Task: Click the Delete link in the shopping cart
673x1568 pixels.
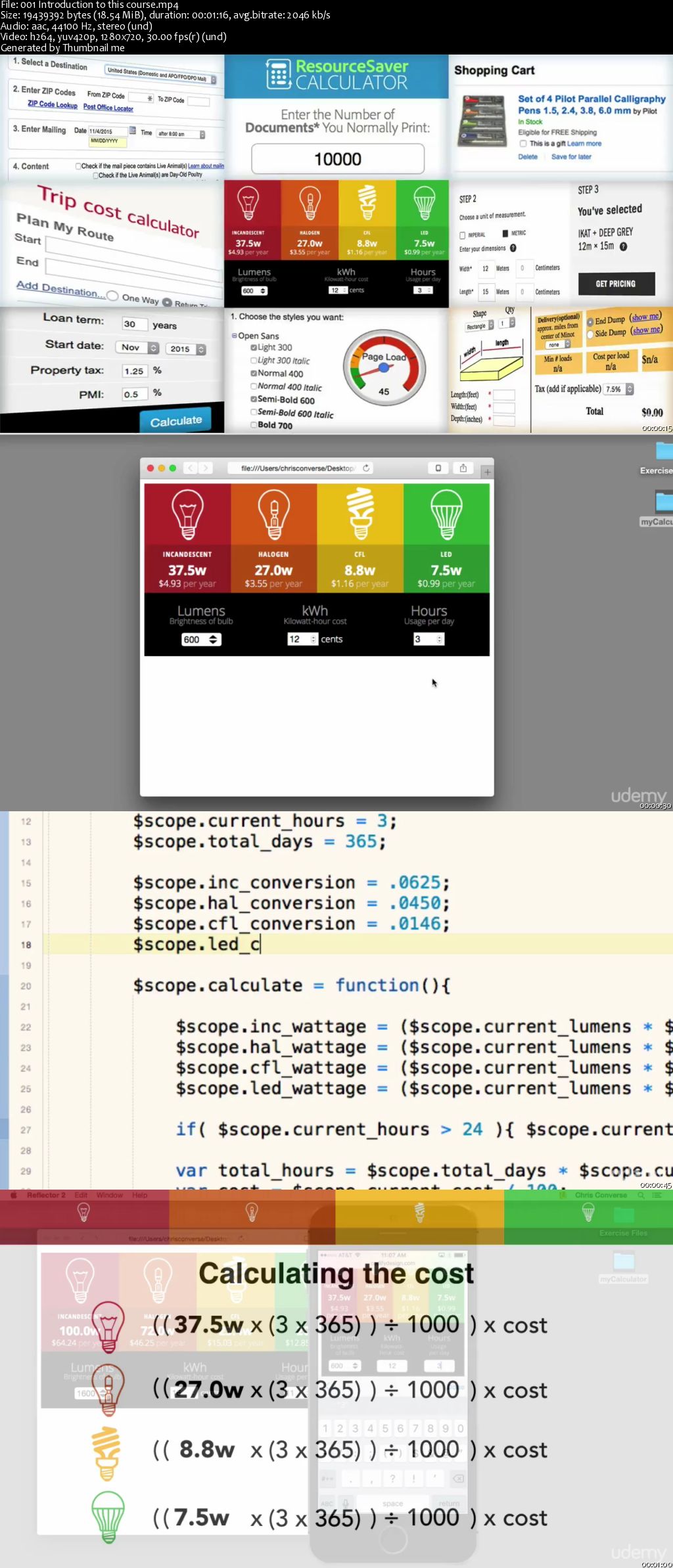Action: click(x=528, y=156)
